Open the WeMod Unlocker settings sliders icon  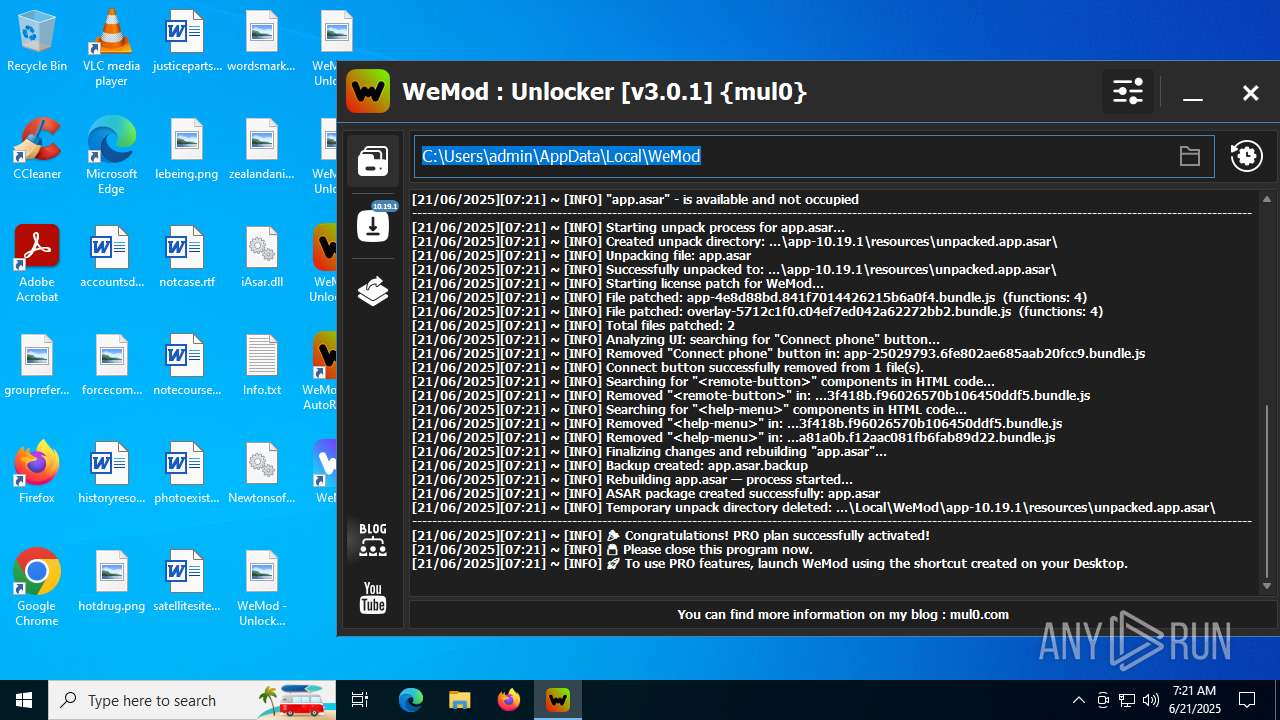point(1128,93)
